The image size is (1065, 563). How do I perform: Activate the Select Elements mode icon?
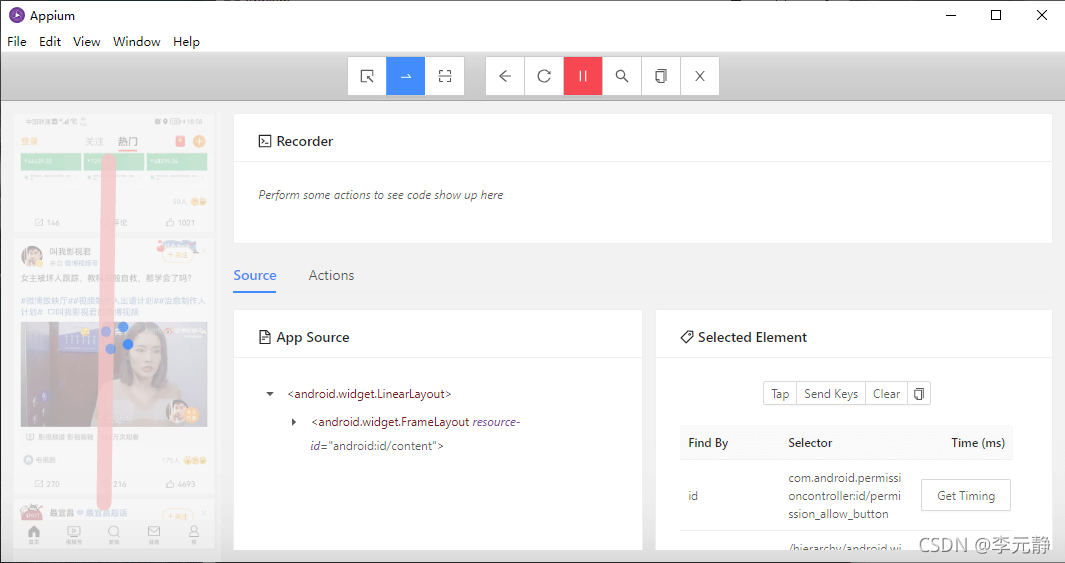point(367,76)
